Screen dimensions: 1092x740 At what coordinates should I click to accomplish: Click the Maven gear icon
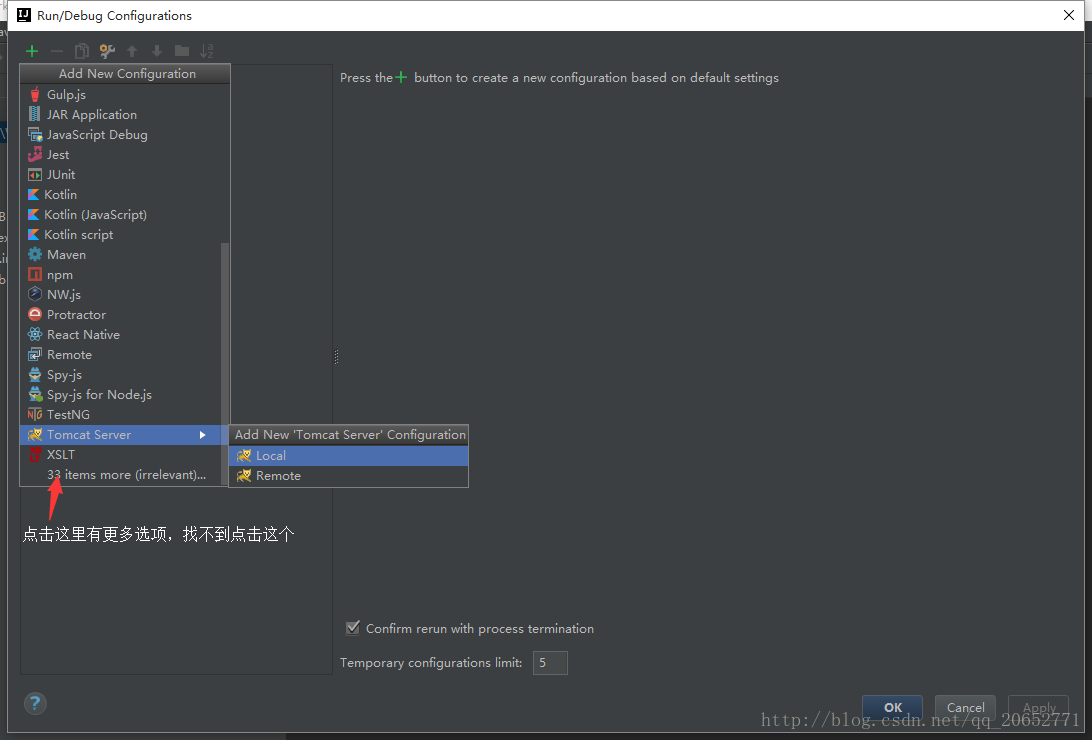(x=35, y=255)
